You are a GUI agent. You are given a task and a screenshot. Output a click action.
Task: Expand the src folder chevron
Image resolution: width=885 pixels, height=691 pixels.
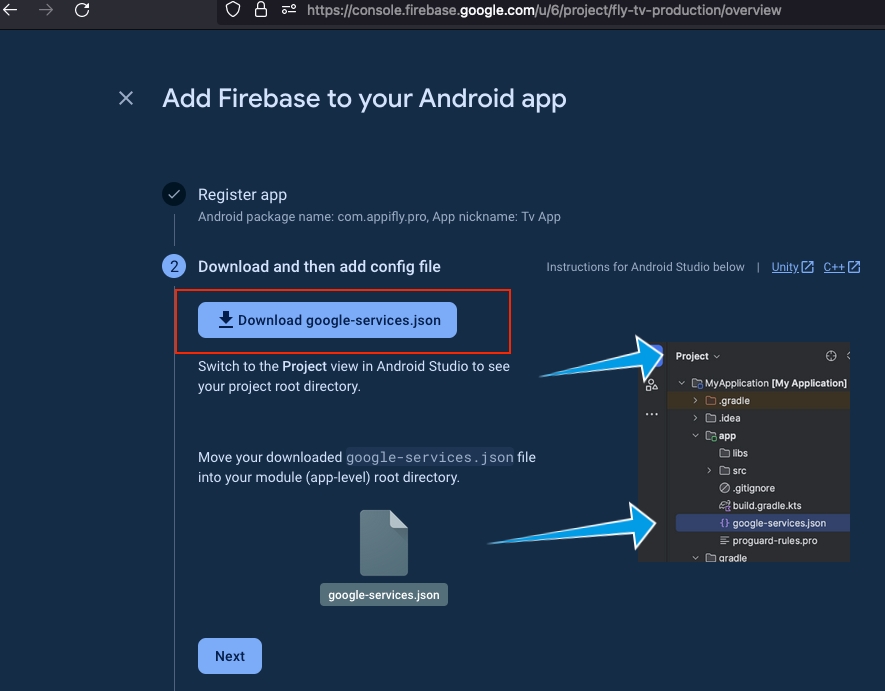[x=709, y=471]
